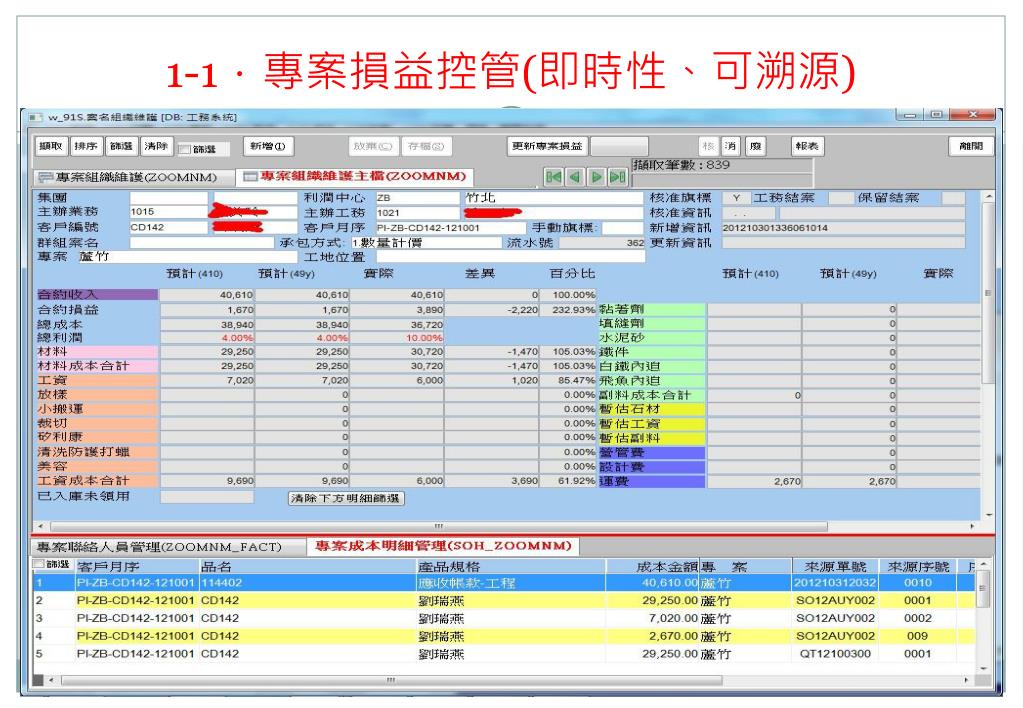Click the 新增(I) add button

tap(268, 146)
